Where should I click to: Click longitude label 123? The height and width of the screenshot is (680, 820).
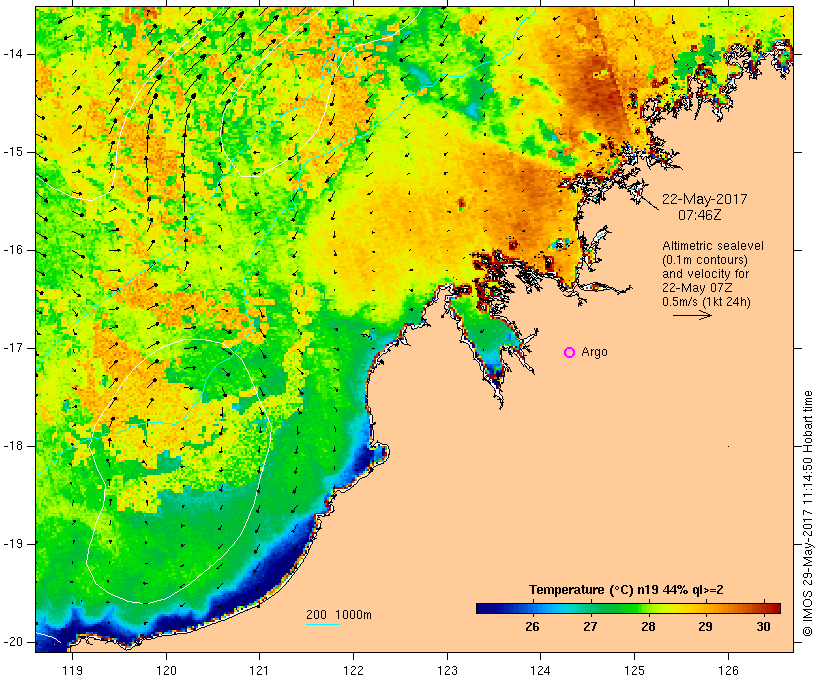click(x=447, y=670)
